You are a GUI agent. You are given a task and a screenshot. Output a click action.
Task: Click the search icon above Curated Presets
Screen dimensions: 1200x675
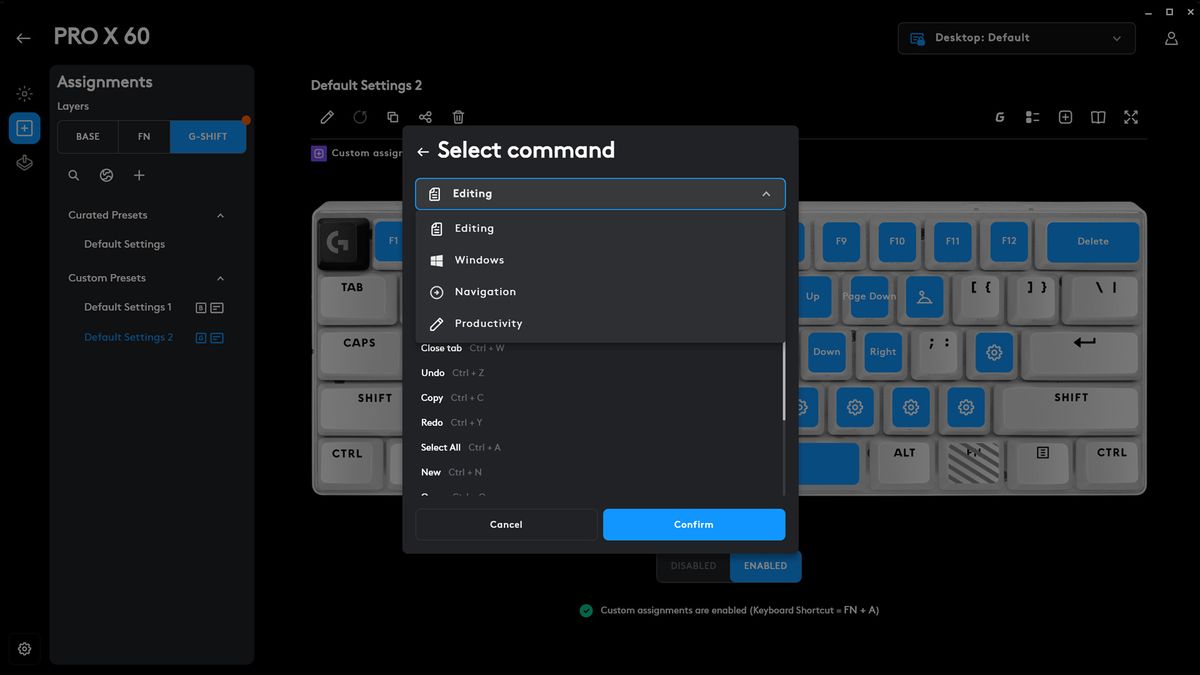73,175
